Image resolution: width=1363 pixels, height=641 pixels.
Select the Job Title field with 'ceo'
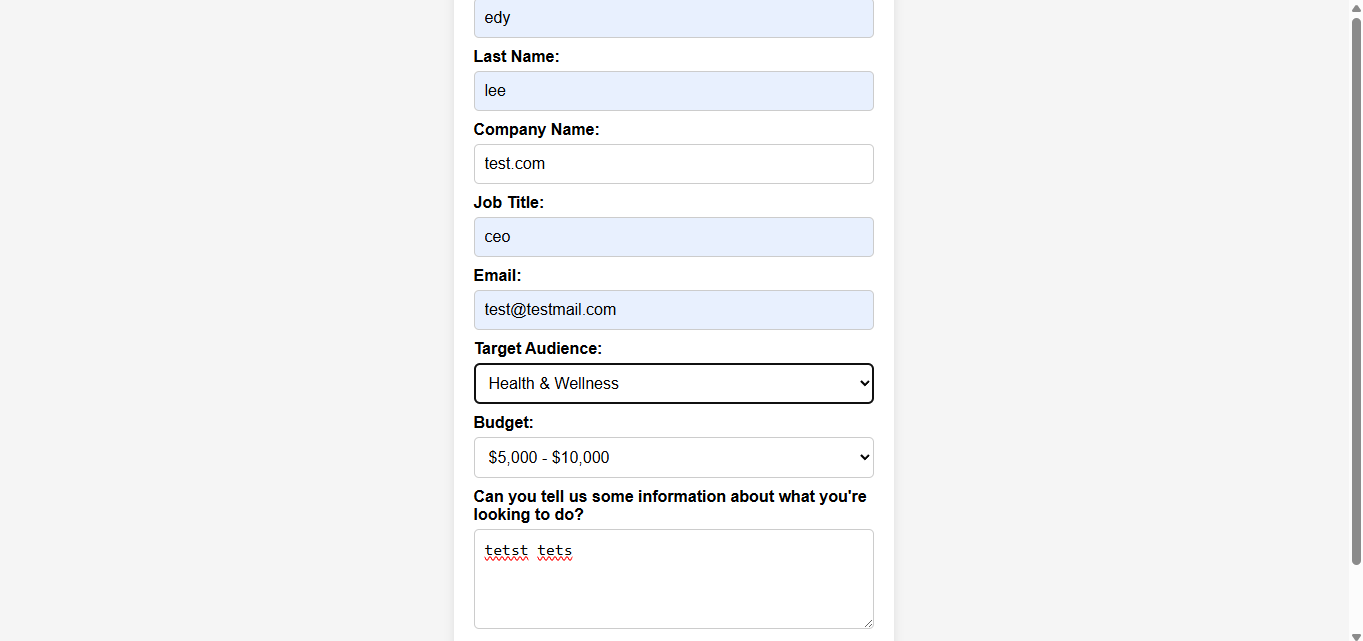click(673, 237)
